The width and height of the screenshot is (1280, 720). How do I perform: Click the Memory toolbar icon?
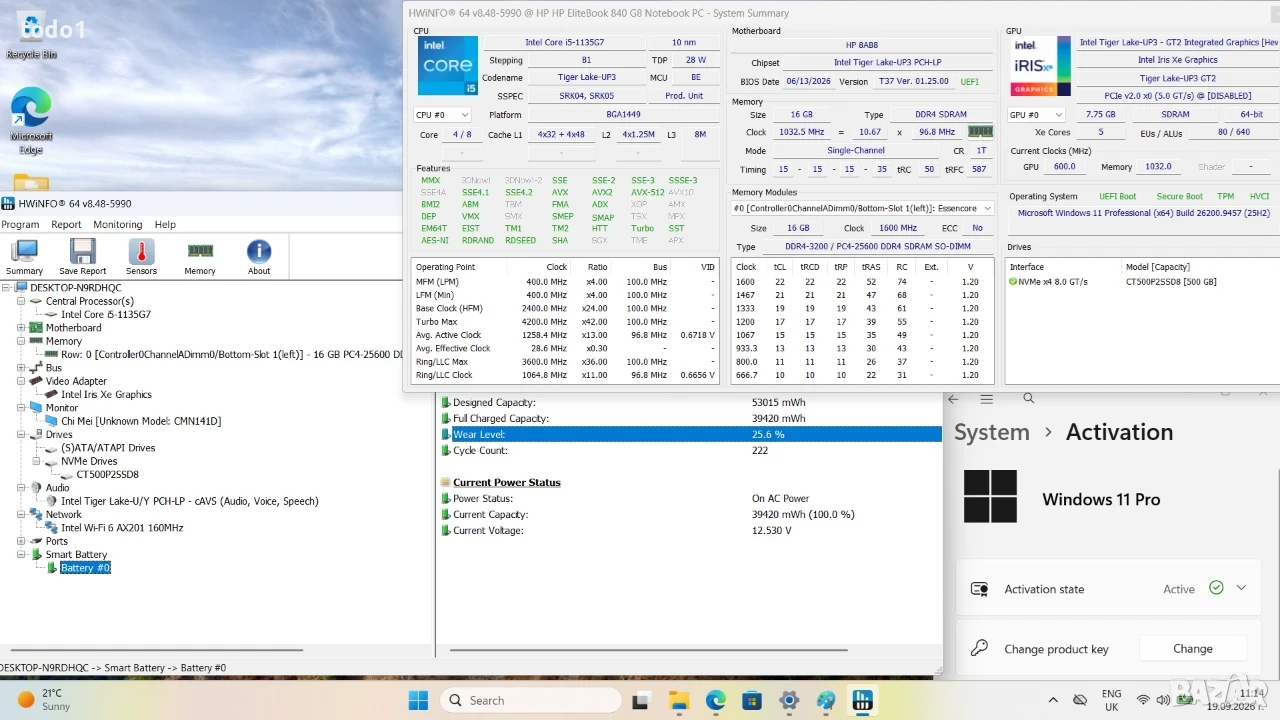click(x=200, y=256)
